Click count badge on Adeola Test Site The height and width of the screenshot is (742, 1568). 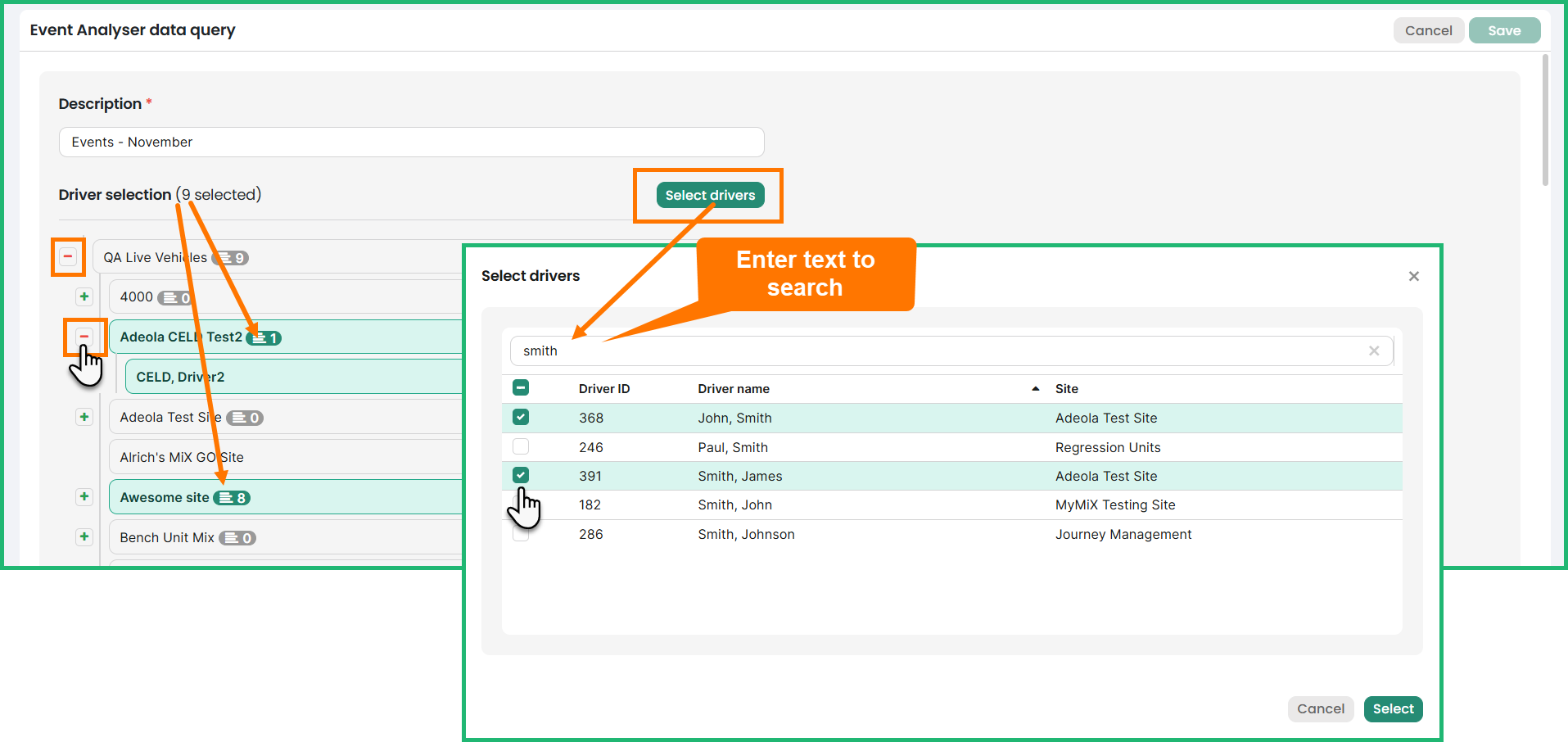pyautogui.click(x=246, y=418)
